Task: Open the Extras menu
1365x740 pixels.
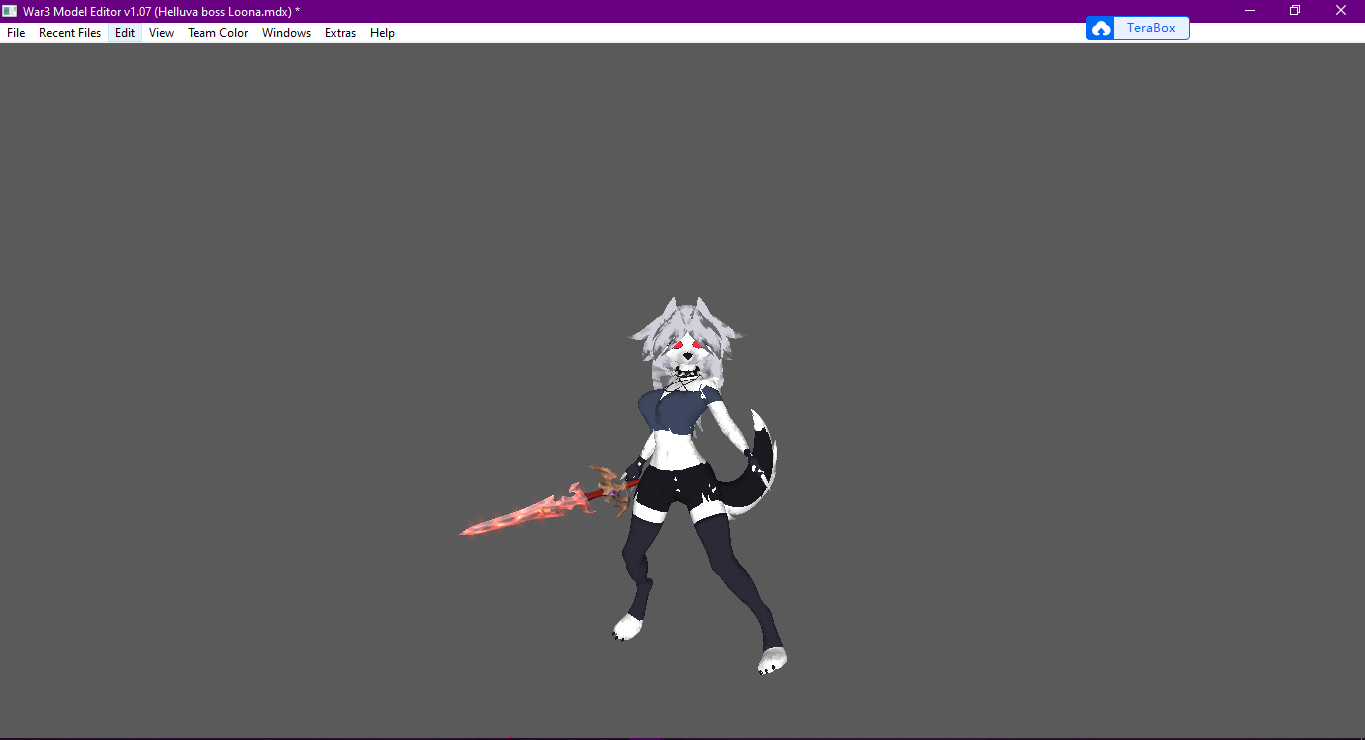Action: [x=340, y=33]
